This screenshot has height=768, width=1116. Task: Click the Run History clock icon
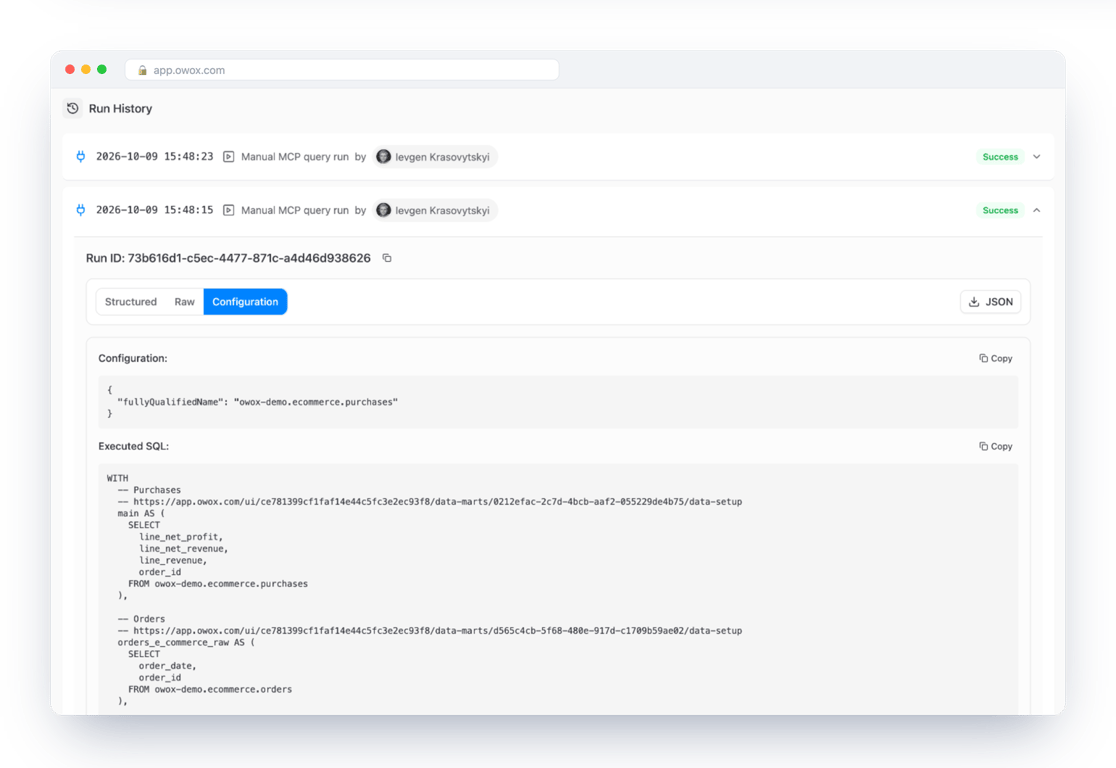(x=73, y=108)
